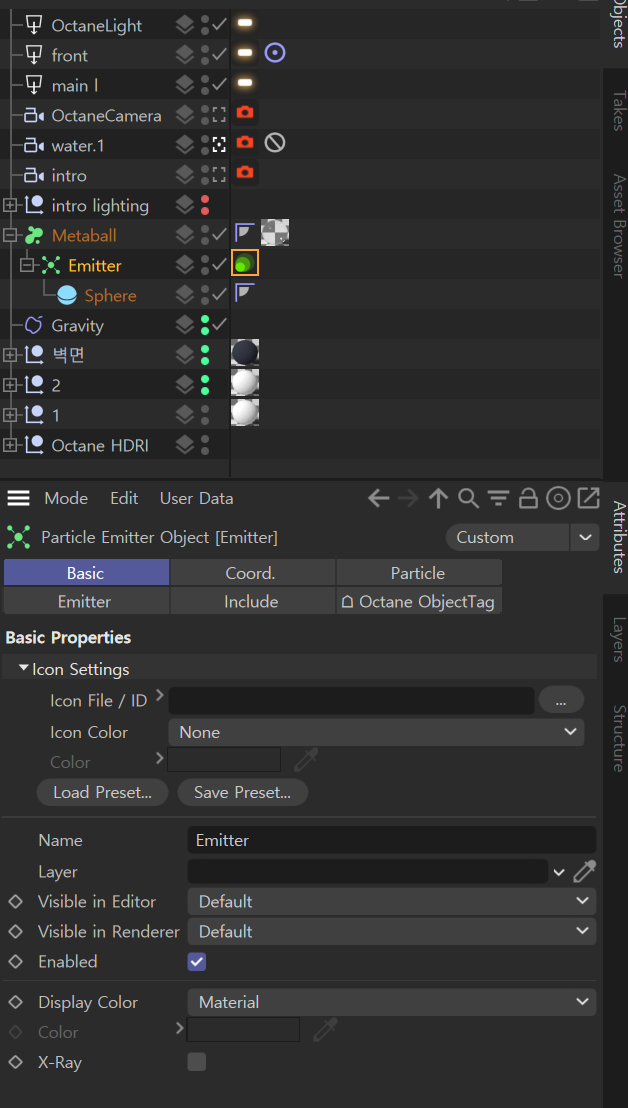This screenshot has height=1108, width=628.
Task: Uncheck the Enabled checkbox
Action: tap(197, 962)
